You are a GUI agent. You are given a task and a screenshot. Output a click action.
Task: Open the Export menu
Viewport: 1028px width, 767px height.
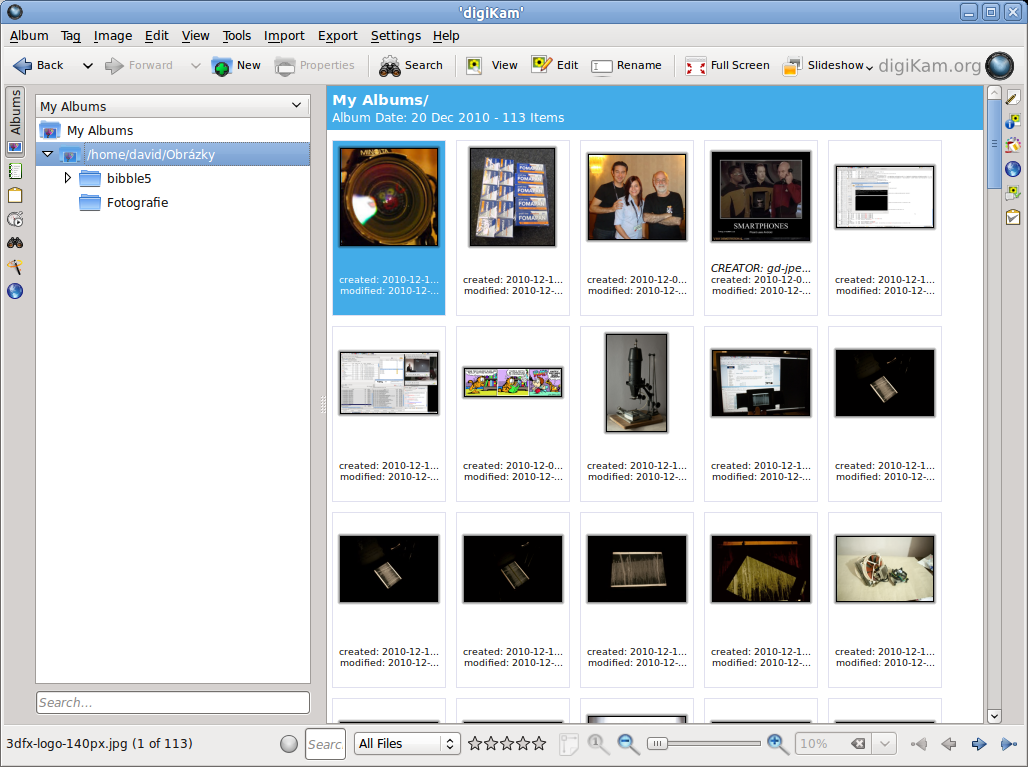(338, 35)
